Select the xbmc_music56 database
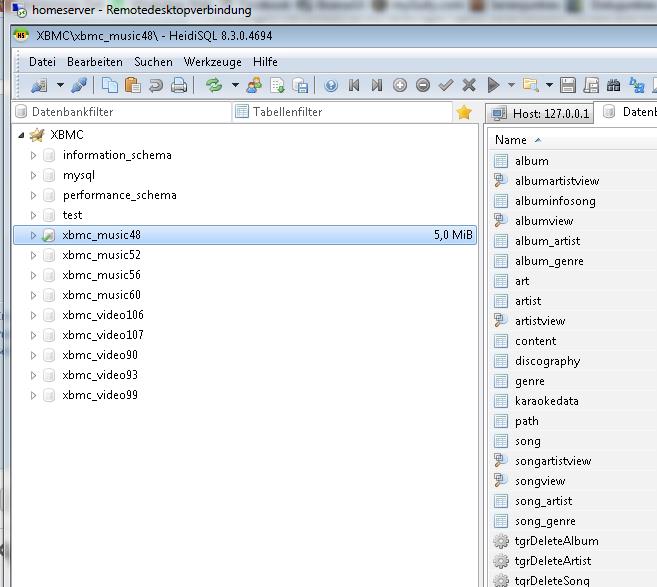 click(x=101, y=275)
